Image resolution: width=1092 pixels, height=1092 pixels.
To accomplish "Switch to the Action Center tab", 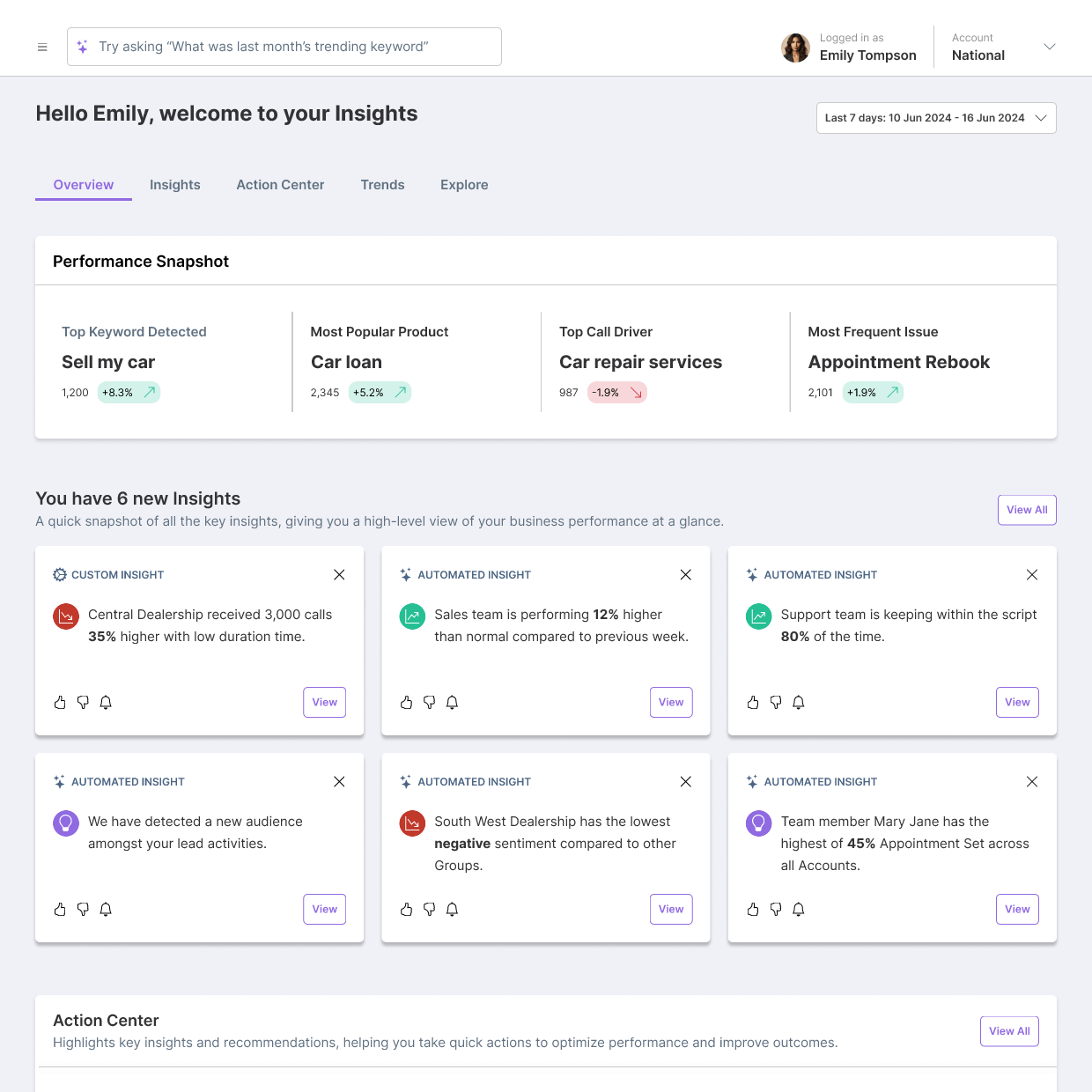I will point(280,185).
